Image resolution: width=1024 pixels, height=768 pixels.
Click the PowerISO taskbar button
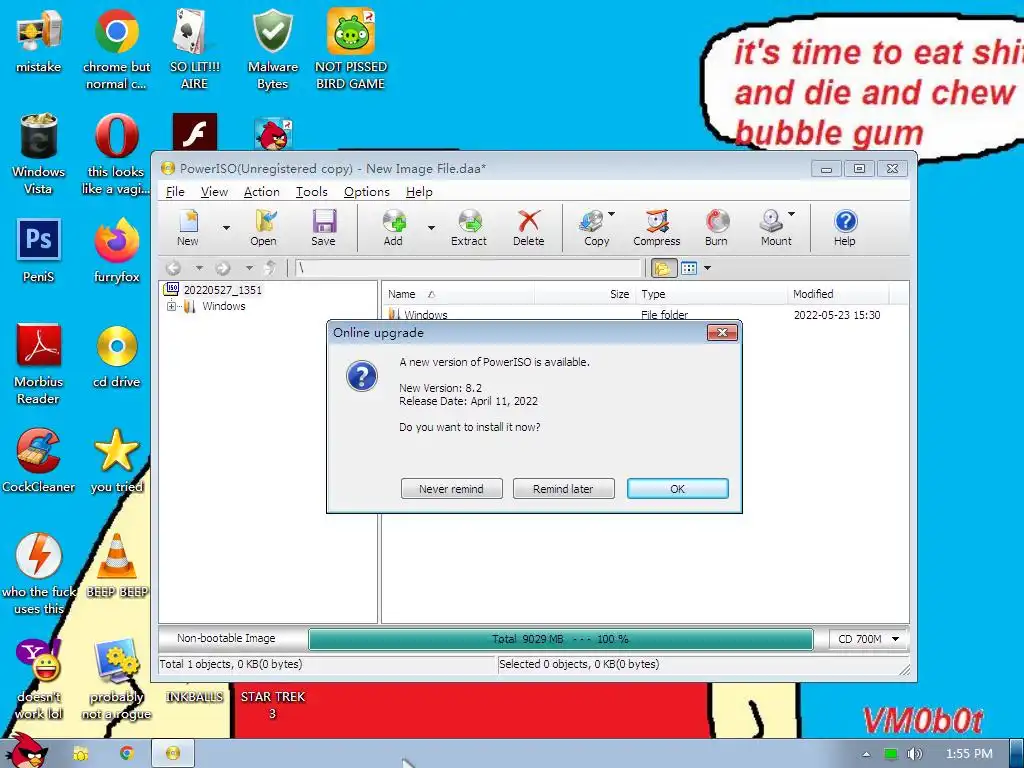[173, 754]
